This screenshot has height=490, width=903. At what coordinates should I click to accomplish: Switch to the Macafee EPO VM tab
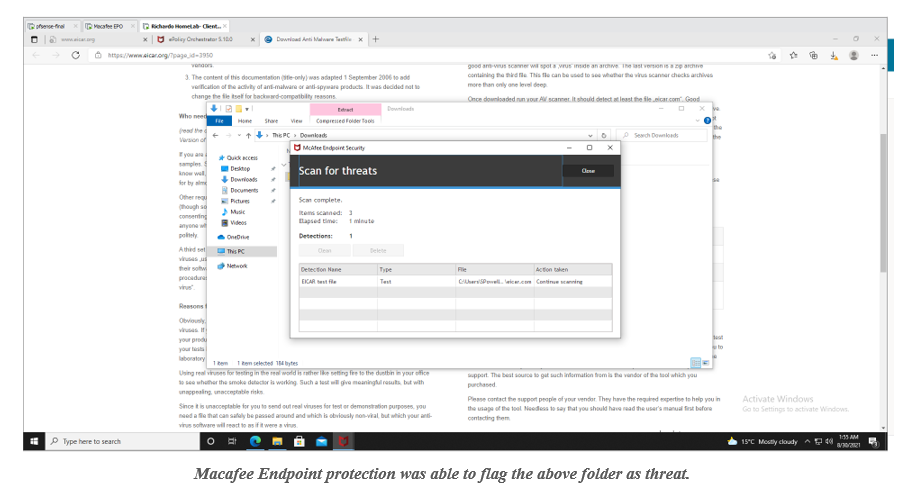[x=108, y=26]
